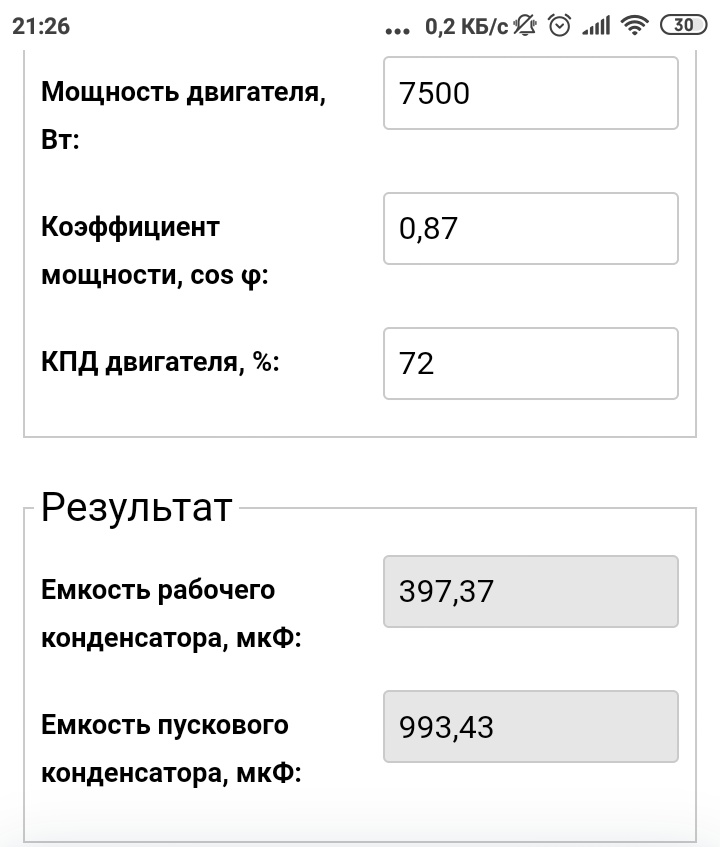Click the start capacitor result 993,43
Screen dimensions: 720x847
[530, 726]
